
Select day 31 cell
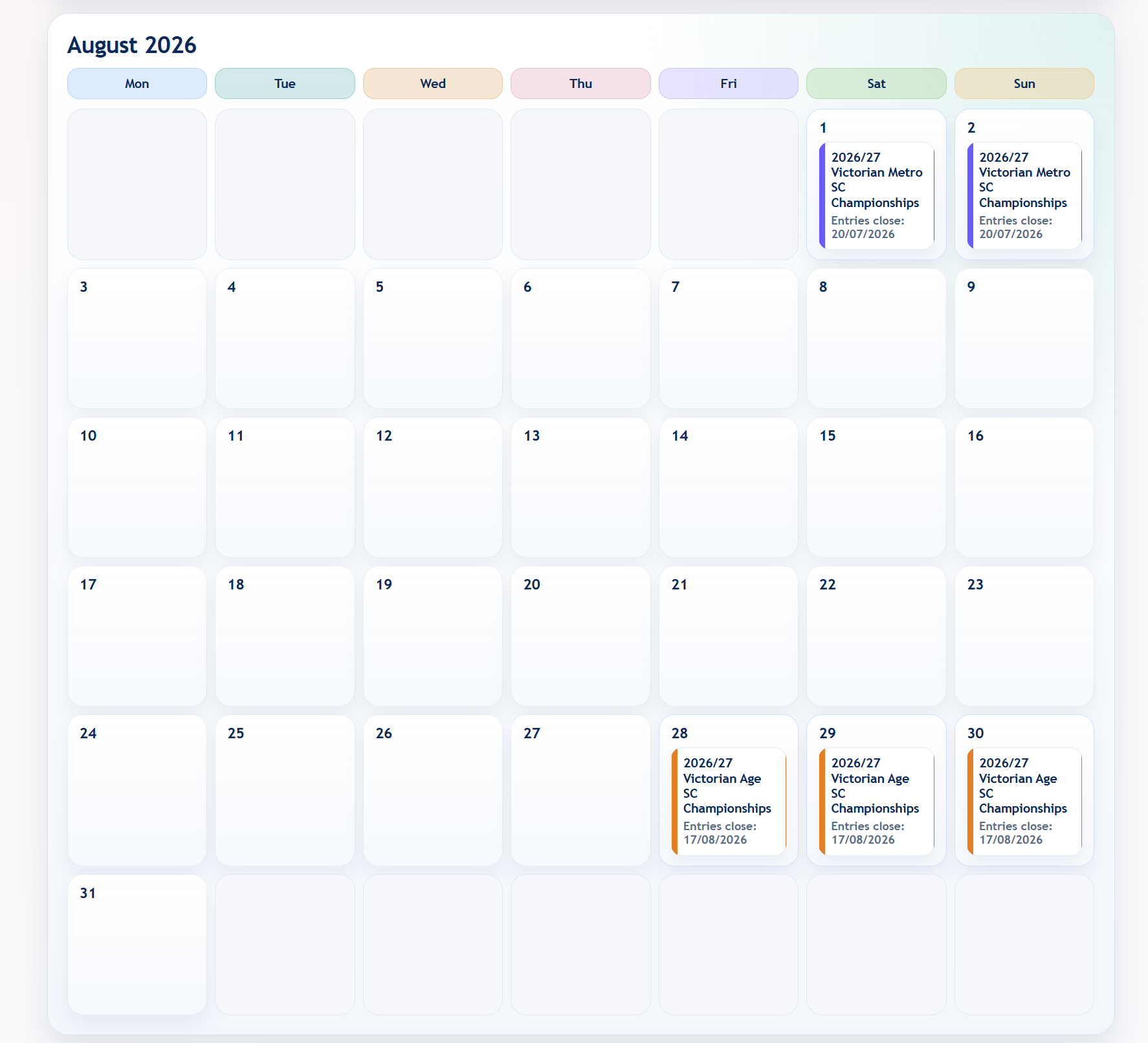click(x=137, y=945)
